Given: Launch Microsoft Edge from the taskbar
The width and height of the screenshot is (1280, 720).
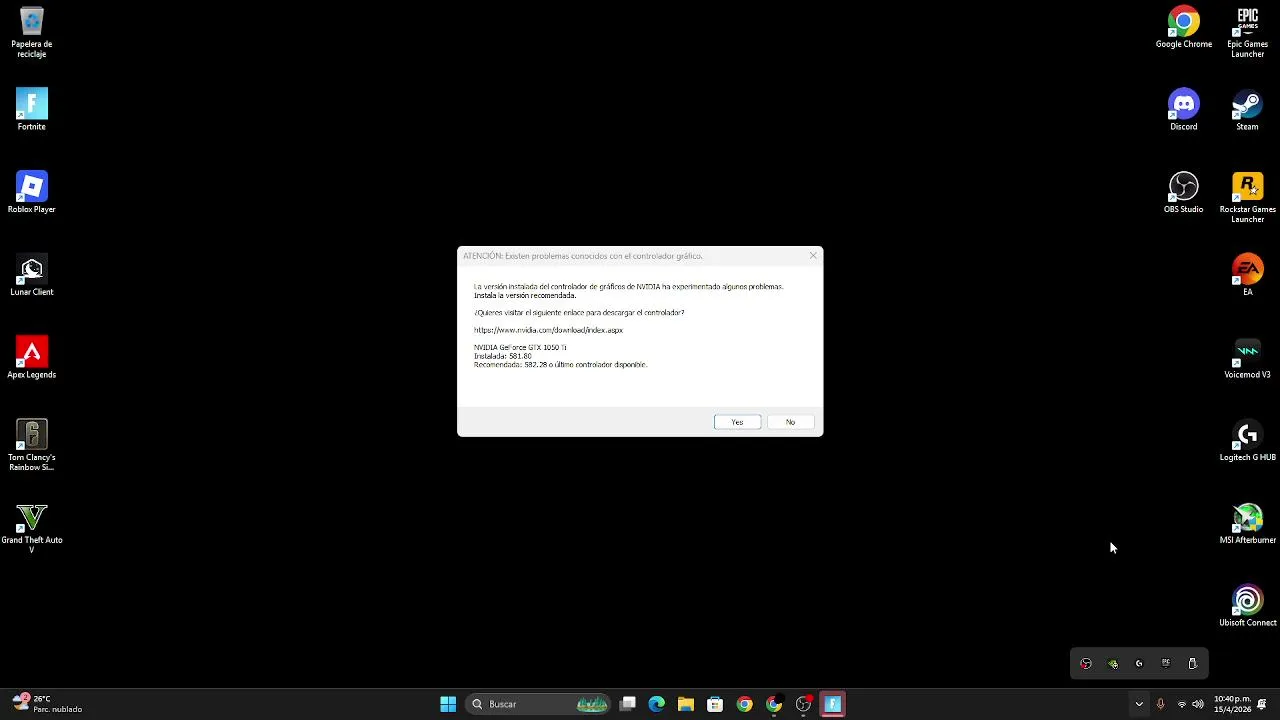Looking at the screenshot, I should pyautogui.click(x=657, y=704).
